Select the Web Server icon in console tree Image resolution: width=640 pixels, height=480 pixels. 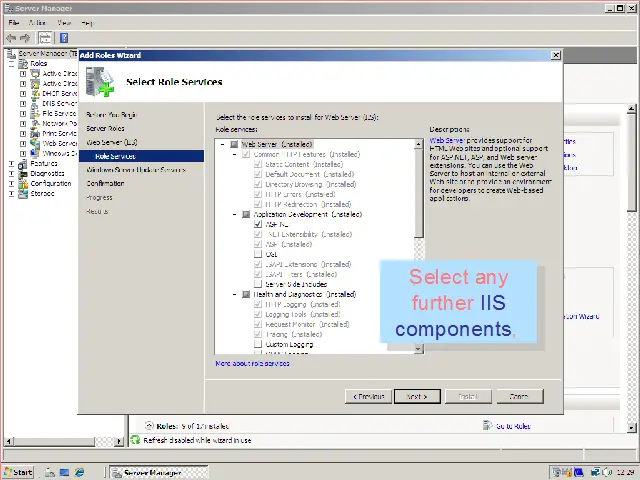point(36,143)
